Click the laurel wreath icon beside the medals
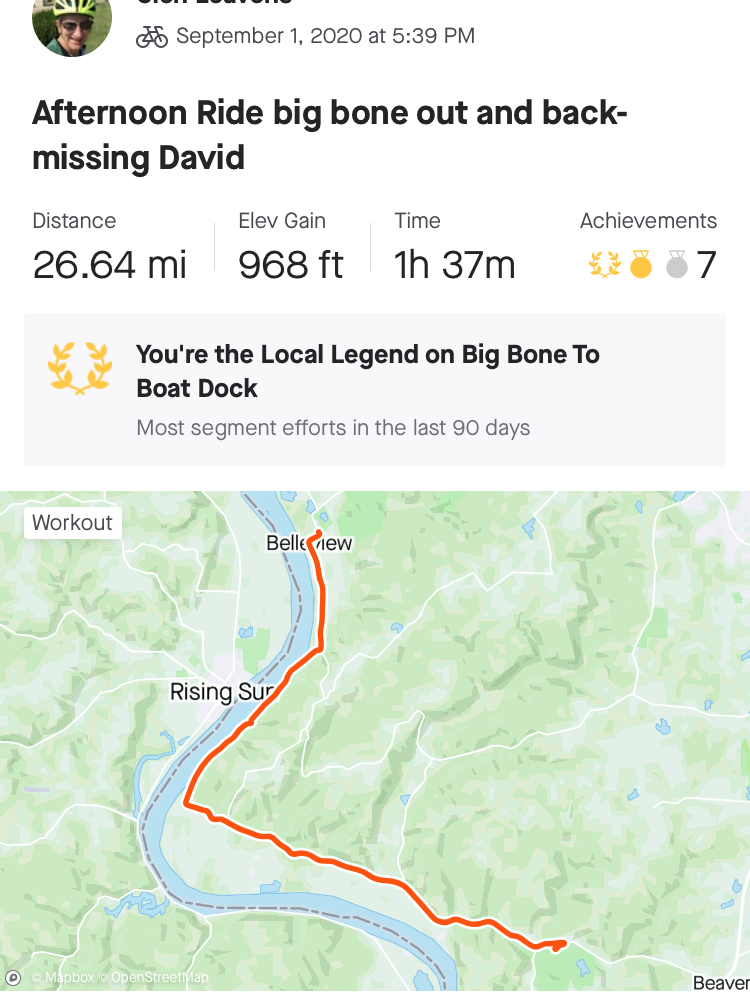This screenshot has width=750, height=1004. tap(604, 265)
